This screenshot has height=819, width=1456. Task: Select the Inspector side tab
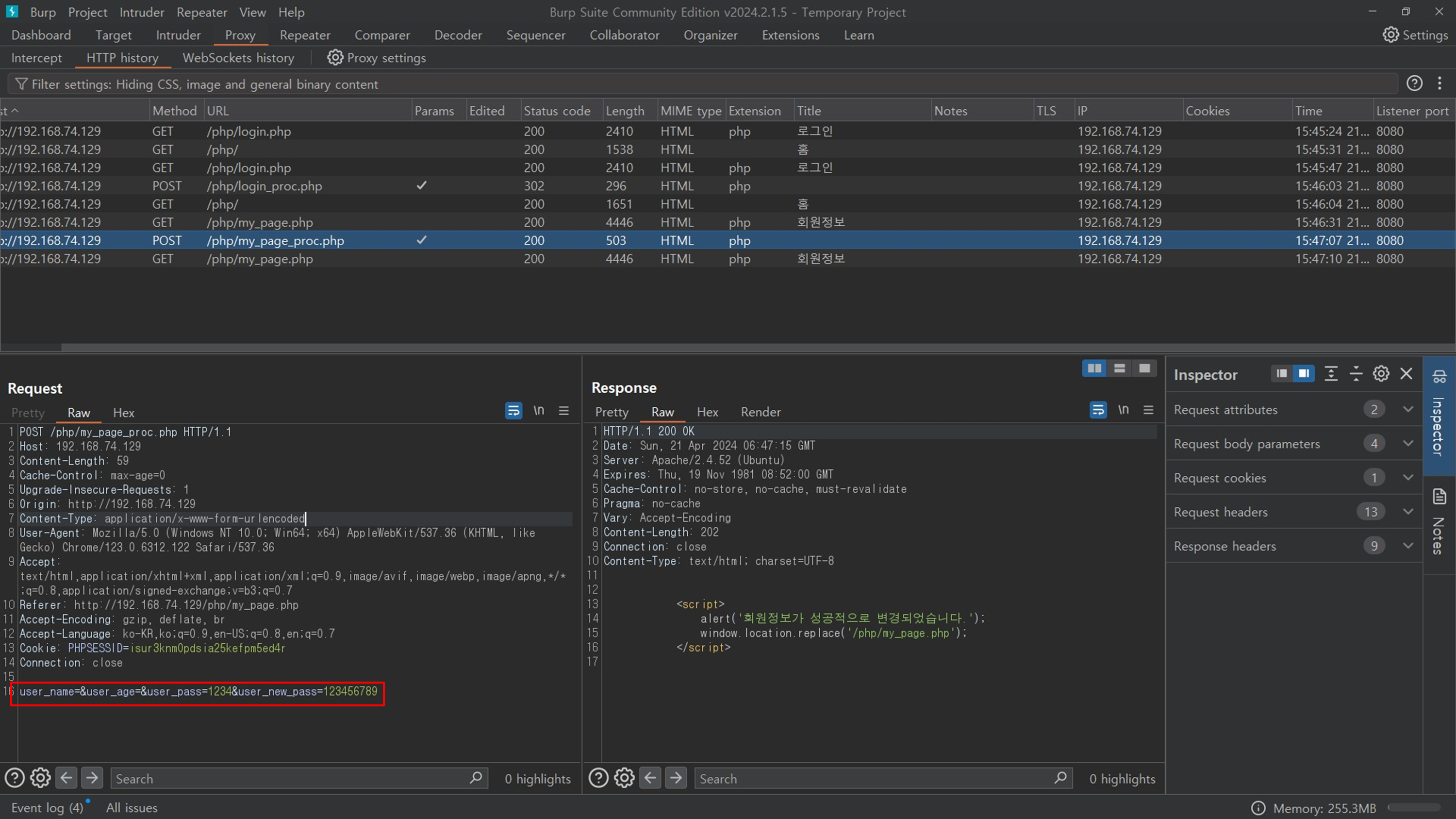pyautogui.click(x=1439, y=415)
